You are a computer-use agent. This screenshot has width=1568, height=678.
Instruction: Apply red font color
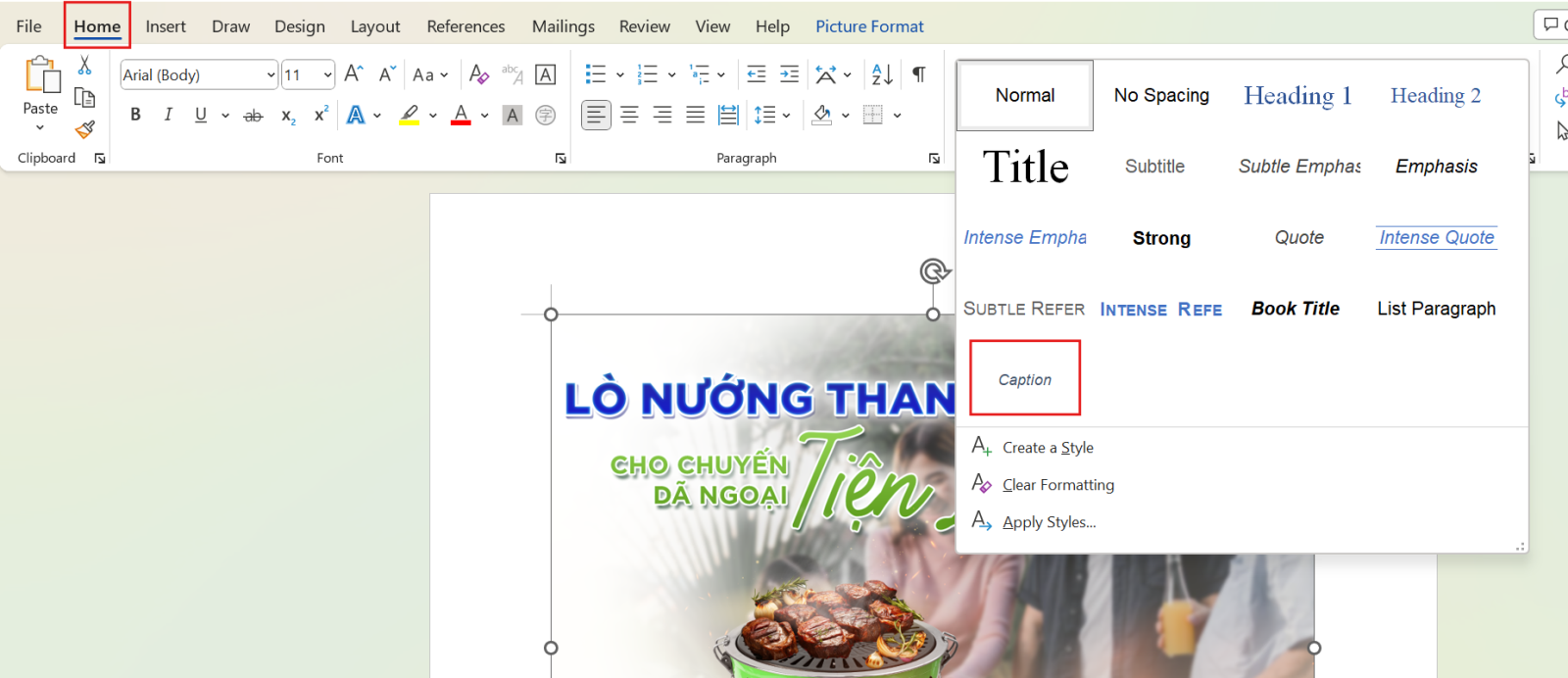click(461, 116)
